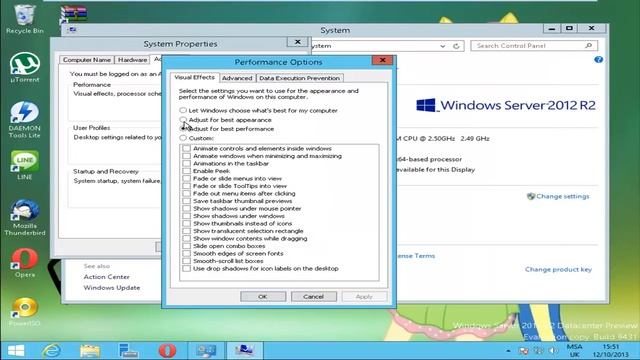Open Hardware tab in System Properties

pos(132,60)
